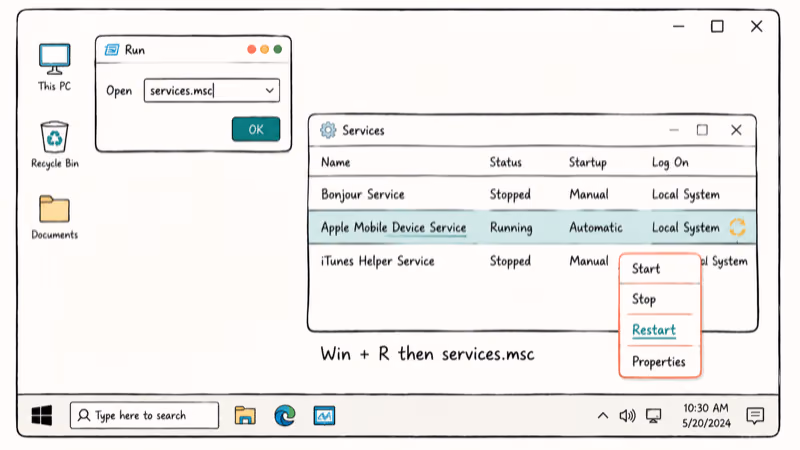Select the Bonjour Service row
Screen dimensions: 800x450
tap(532, 194)
